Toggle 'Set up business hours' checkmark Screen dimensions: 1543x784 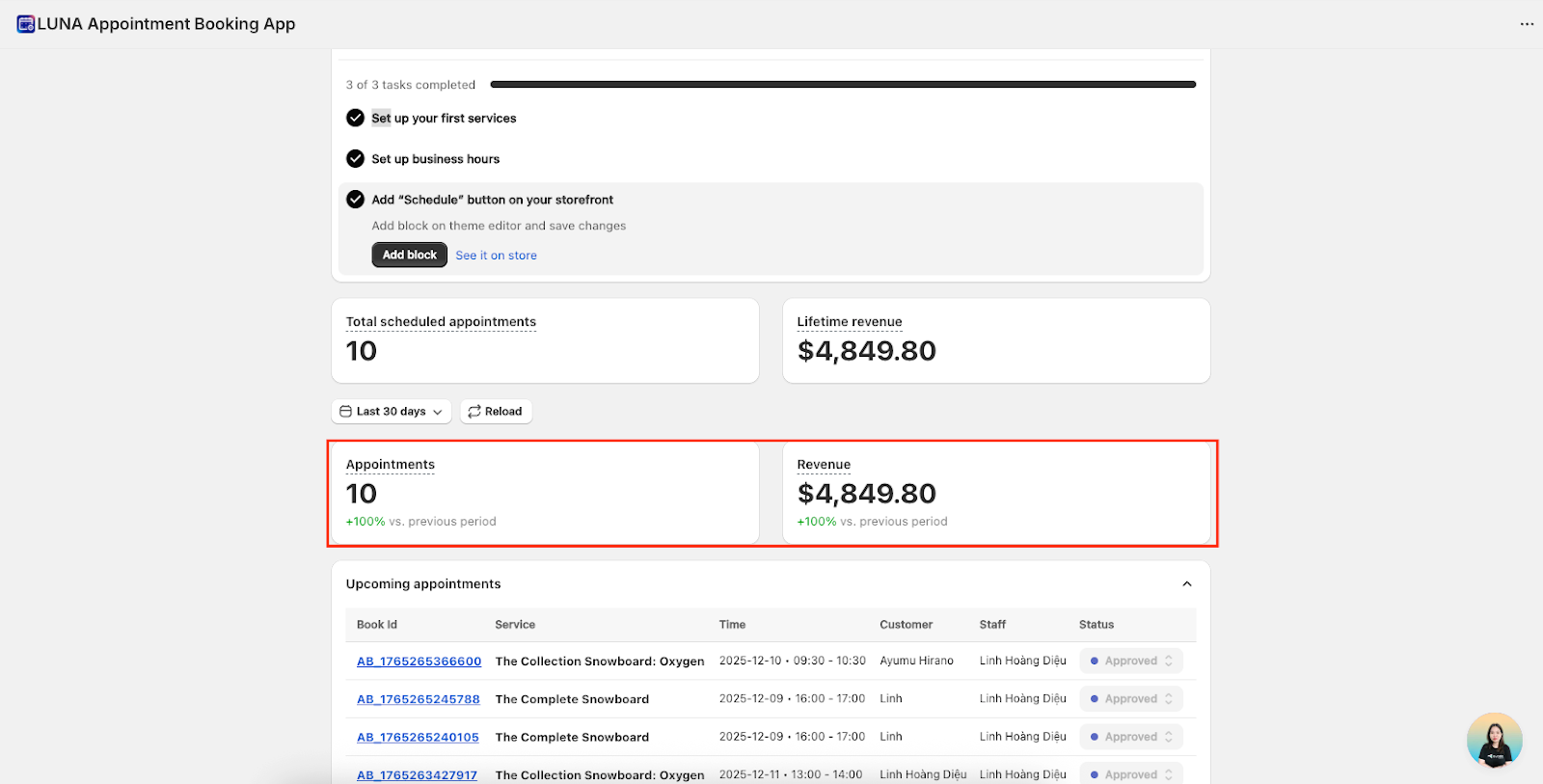click(355, 159)
